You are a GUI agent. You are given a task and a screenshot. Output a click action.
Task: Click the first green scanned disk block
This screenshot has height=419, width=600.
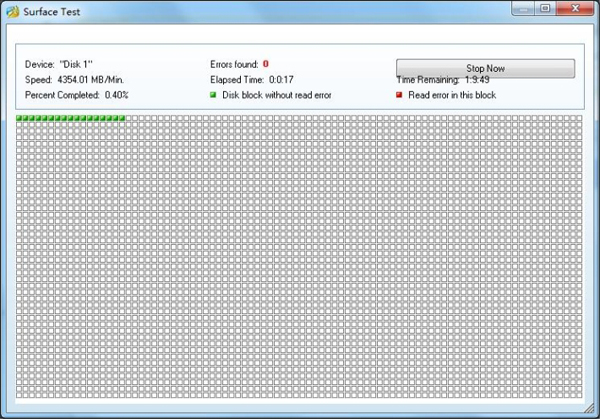[19, 118]
